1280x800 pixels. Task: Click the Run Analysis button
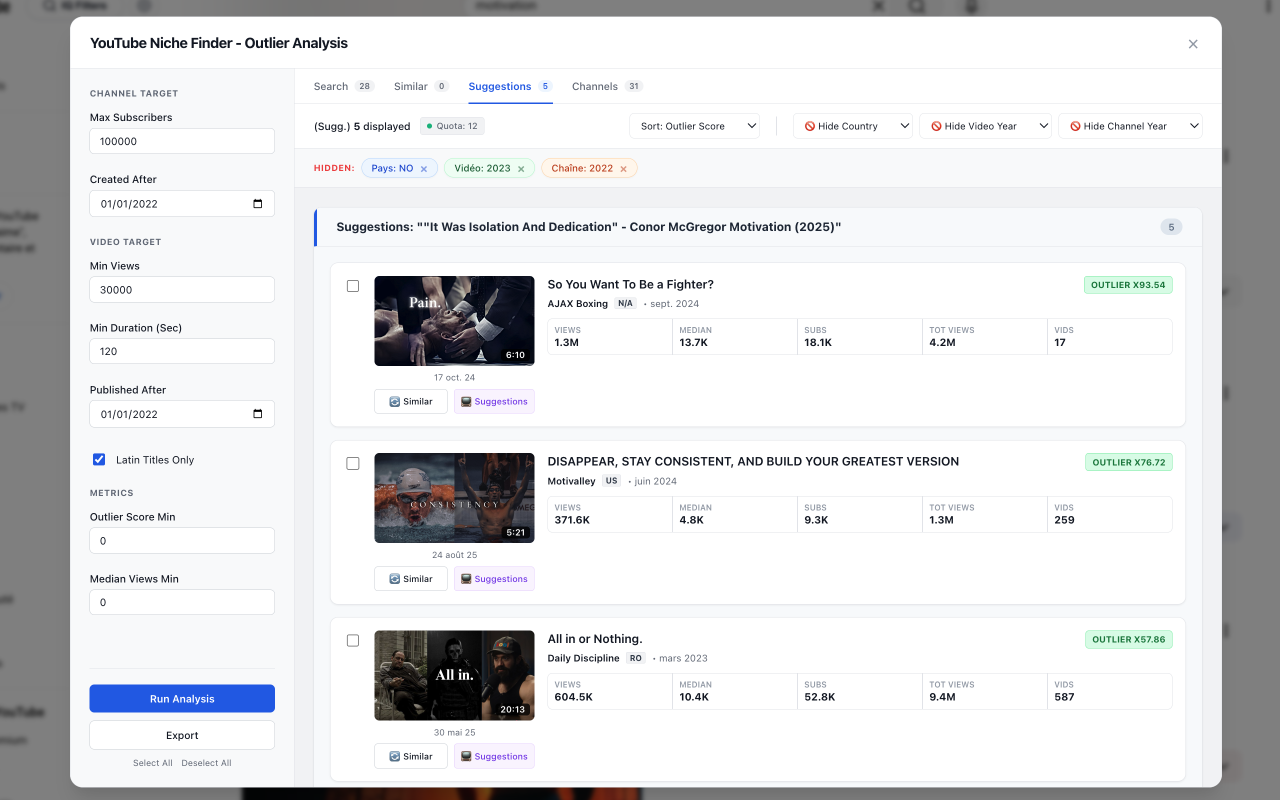click(x=182, y=699)
